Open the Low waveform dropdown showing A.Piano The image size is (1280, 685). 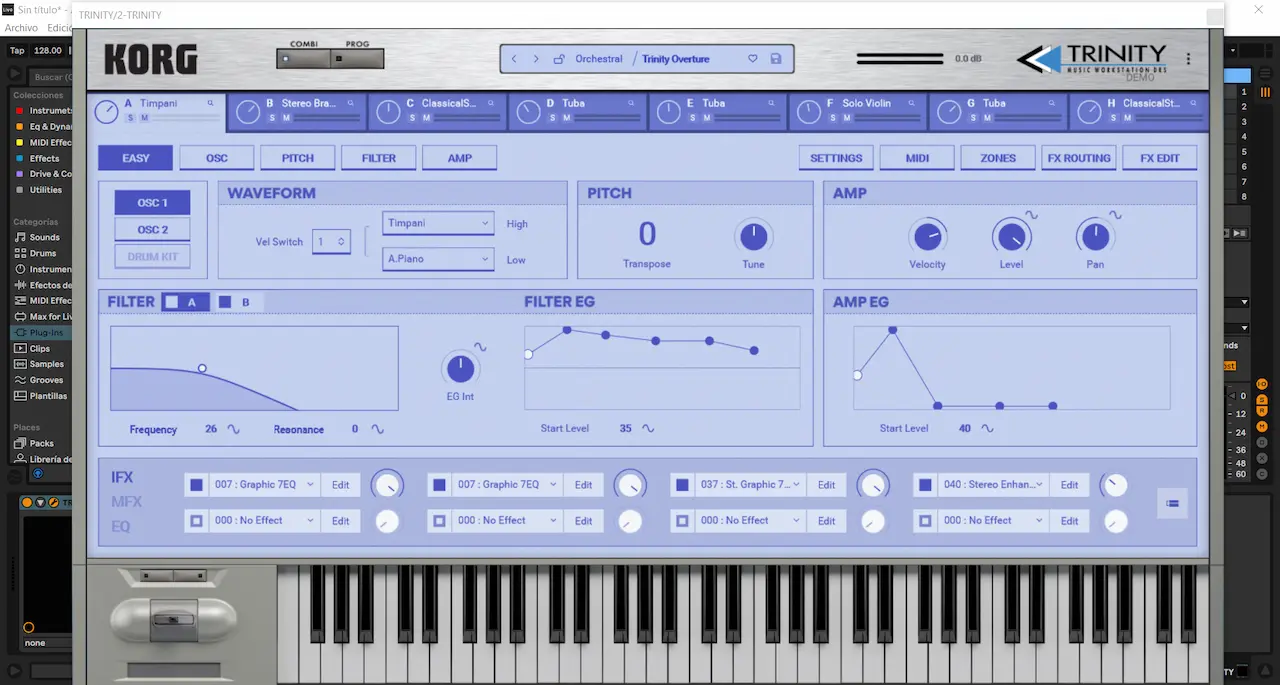(438, 260)
